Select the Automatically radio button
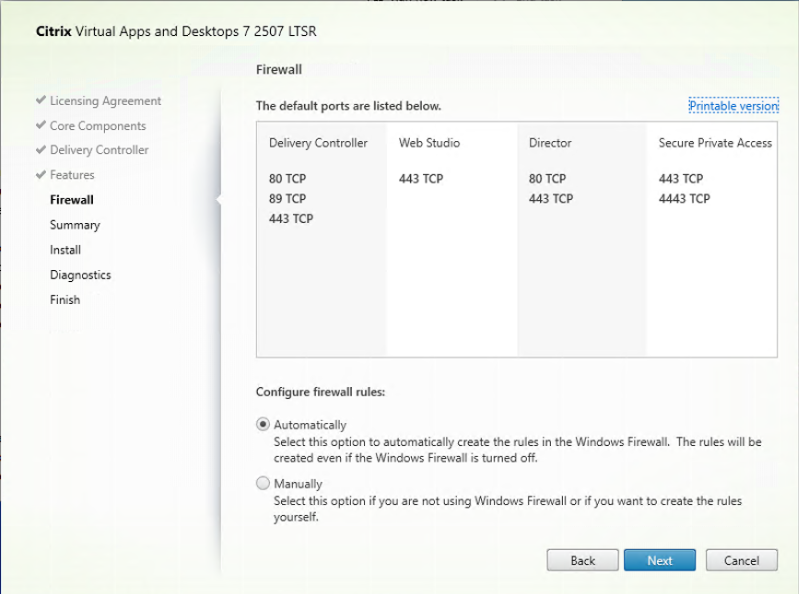Viewport: 799px width, 594px height. click(x=263, y=424)
